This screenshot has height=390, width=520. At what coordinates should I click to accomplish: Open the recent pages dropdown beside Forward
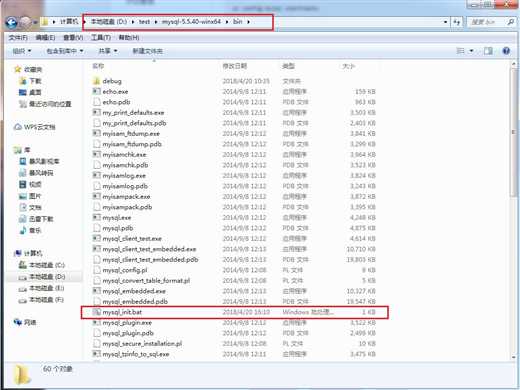click(35, 22)
